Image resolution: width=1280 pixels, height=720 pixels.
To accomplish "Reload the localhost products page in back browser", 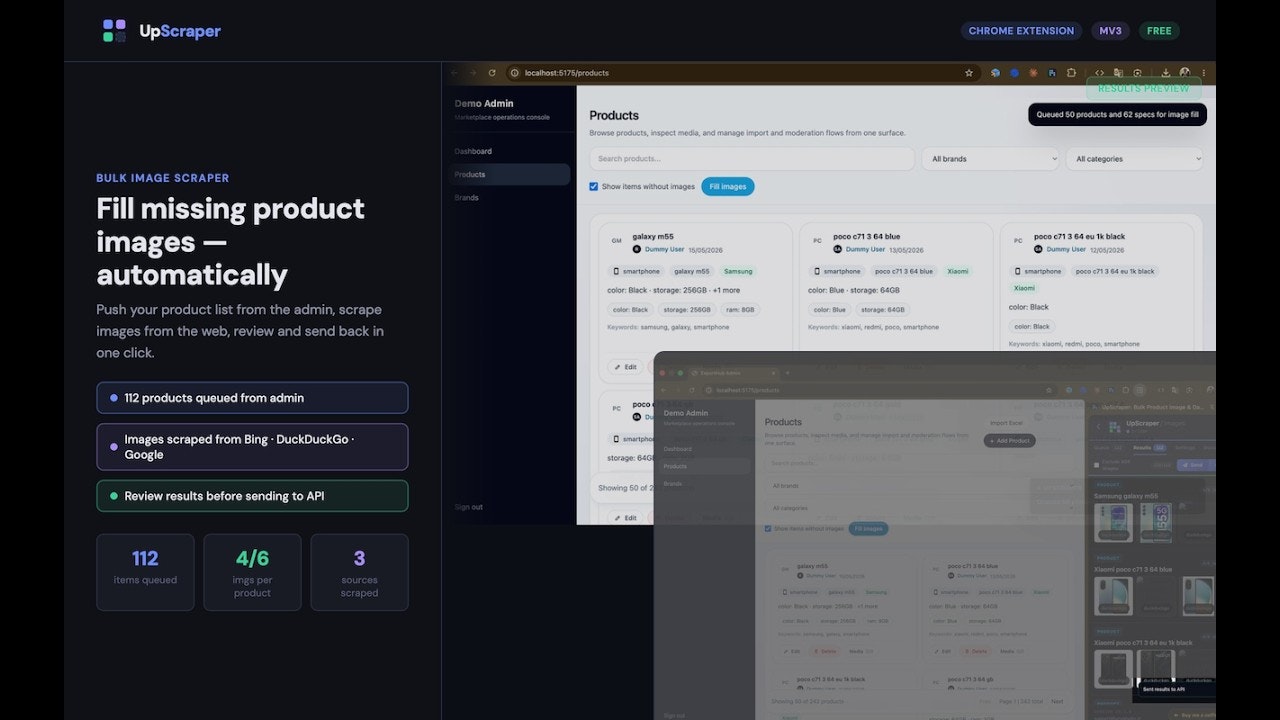I will pyautogui.click(x=492, y=73).
